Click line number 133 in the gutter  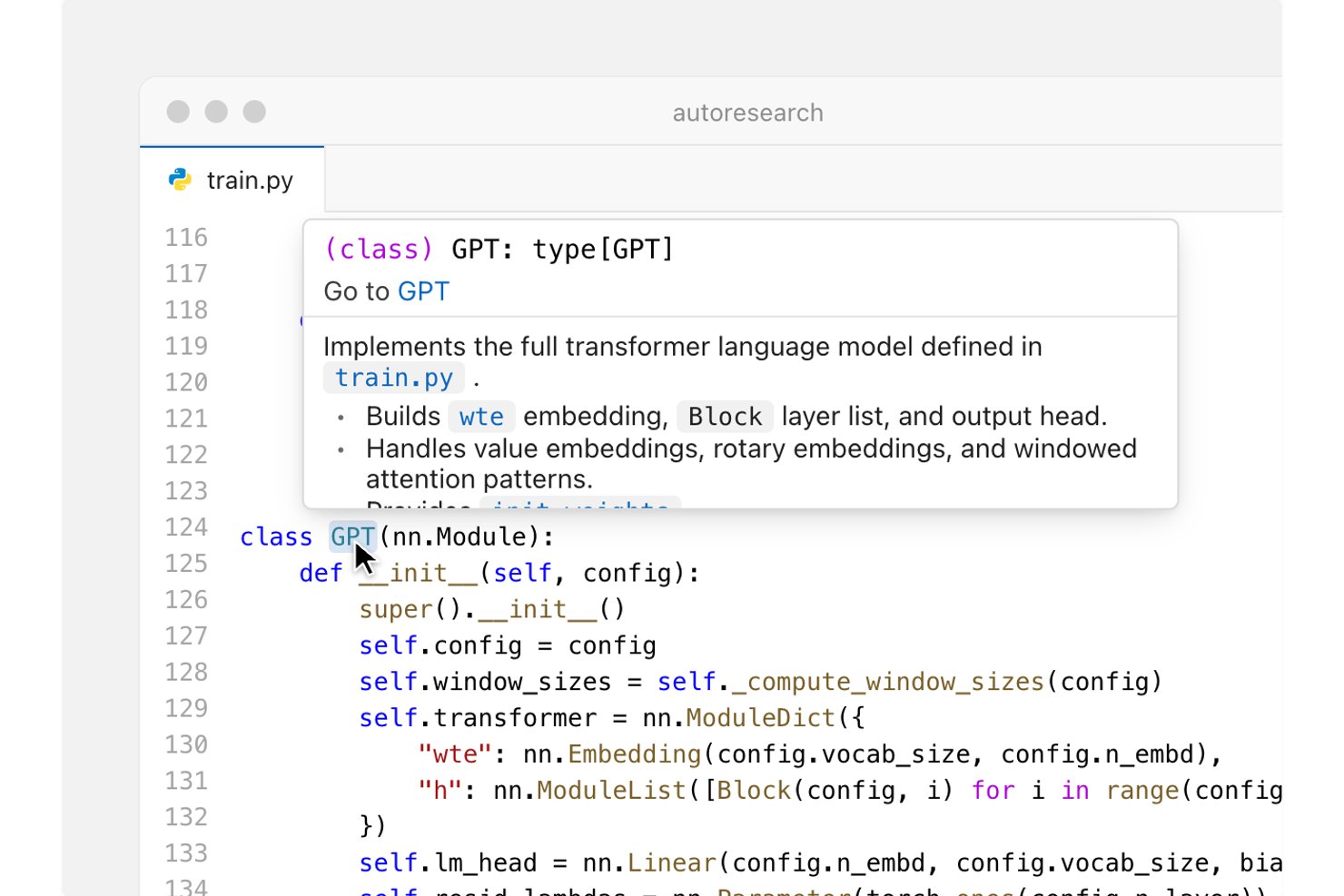click(186, 853)
